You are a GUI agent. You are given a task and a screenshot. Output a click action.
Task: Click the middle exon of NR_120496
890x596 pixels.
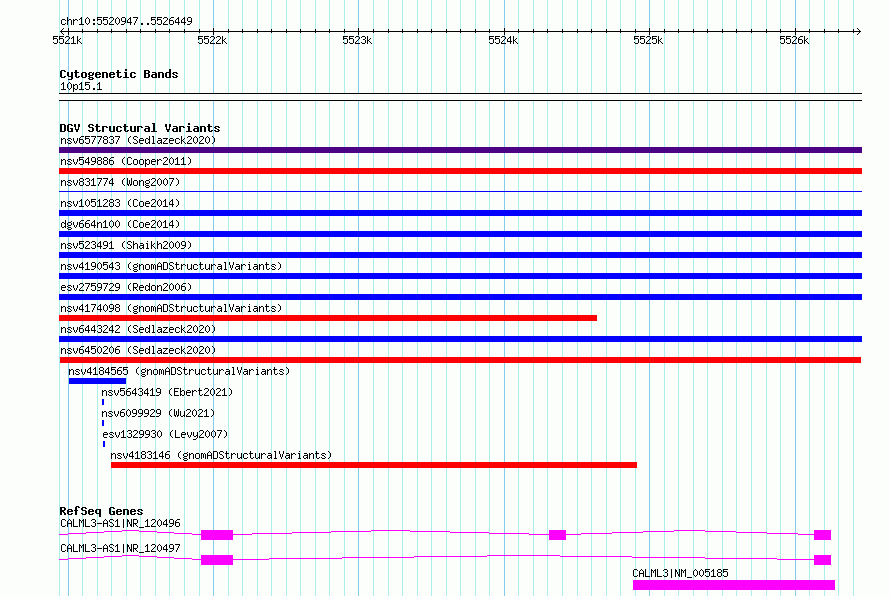(x=557, y=535)
